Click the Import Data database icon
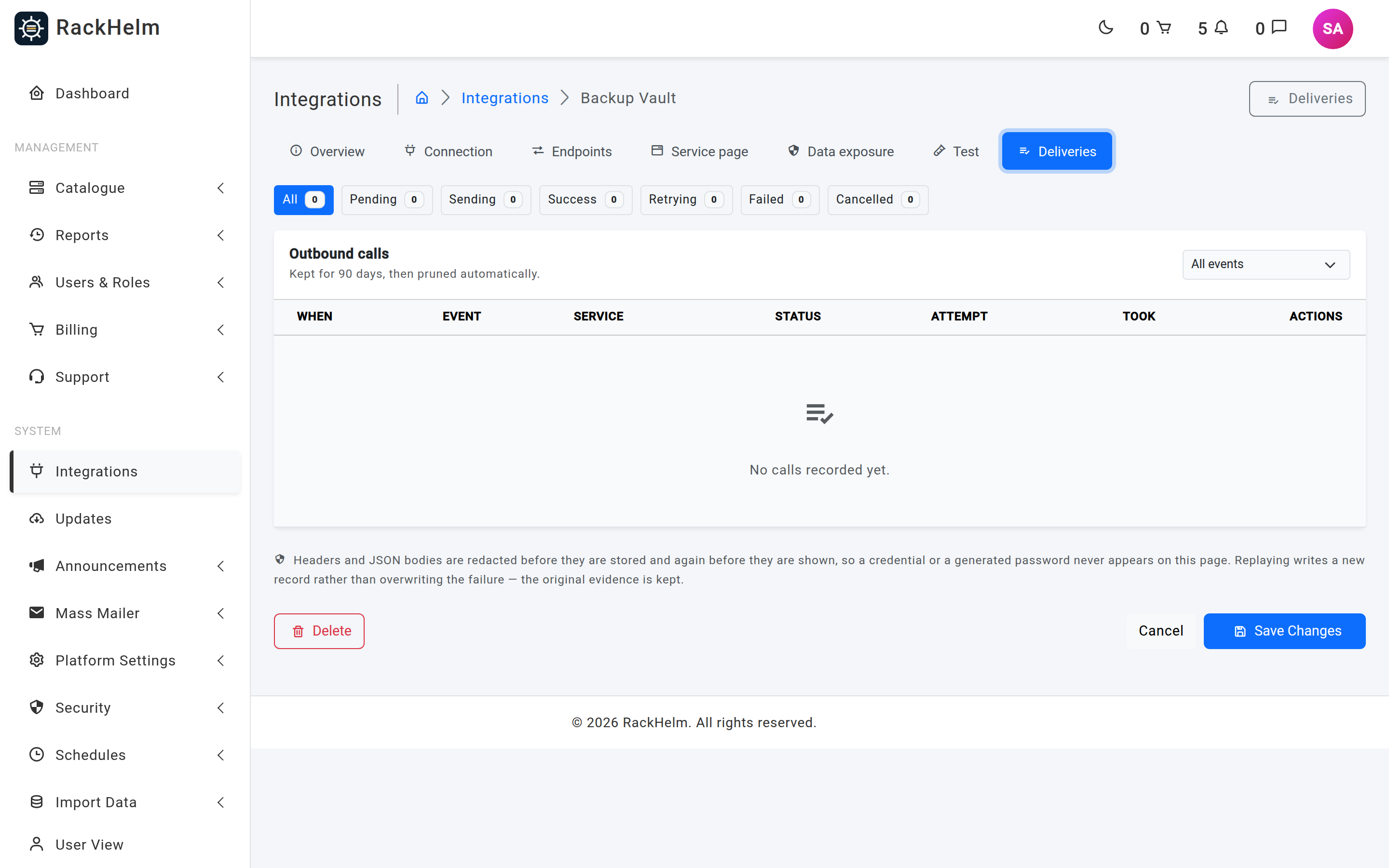 [x=37, y=802]
